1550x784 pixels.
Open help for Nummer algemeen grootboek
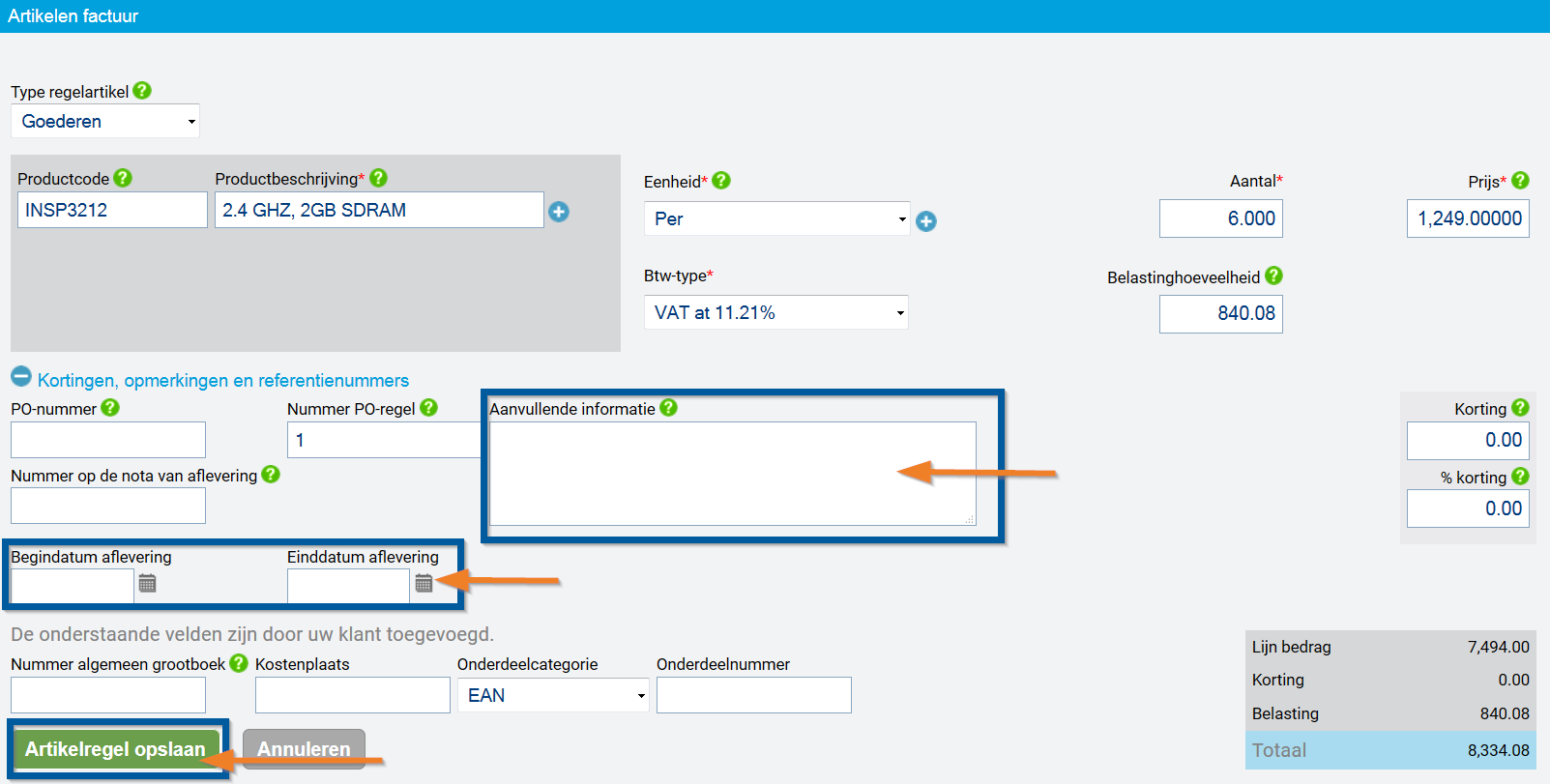[239, 663]
